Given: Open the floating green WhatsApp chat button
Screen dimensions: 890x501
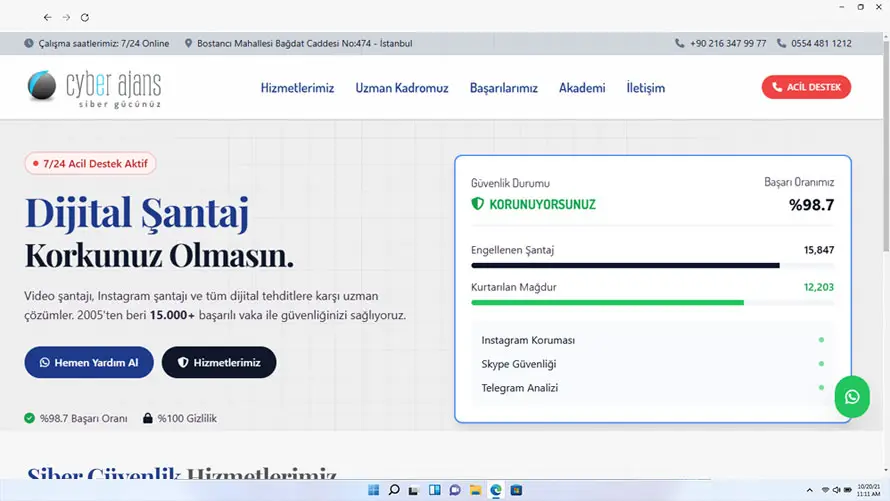Looking at the screenshot, I should [852, 397].
